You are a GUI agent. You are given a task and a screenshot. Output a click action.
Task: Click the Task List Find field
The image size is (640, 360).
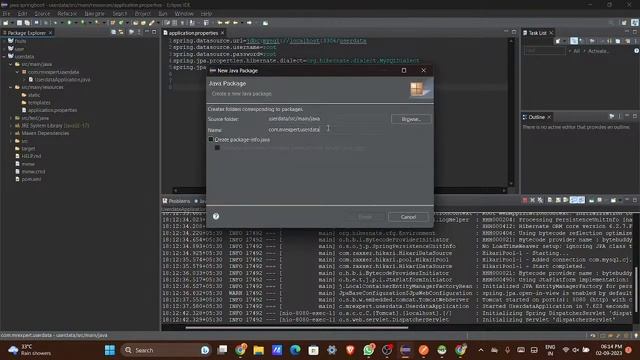click(544, 51)
